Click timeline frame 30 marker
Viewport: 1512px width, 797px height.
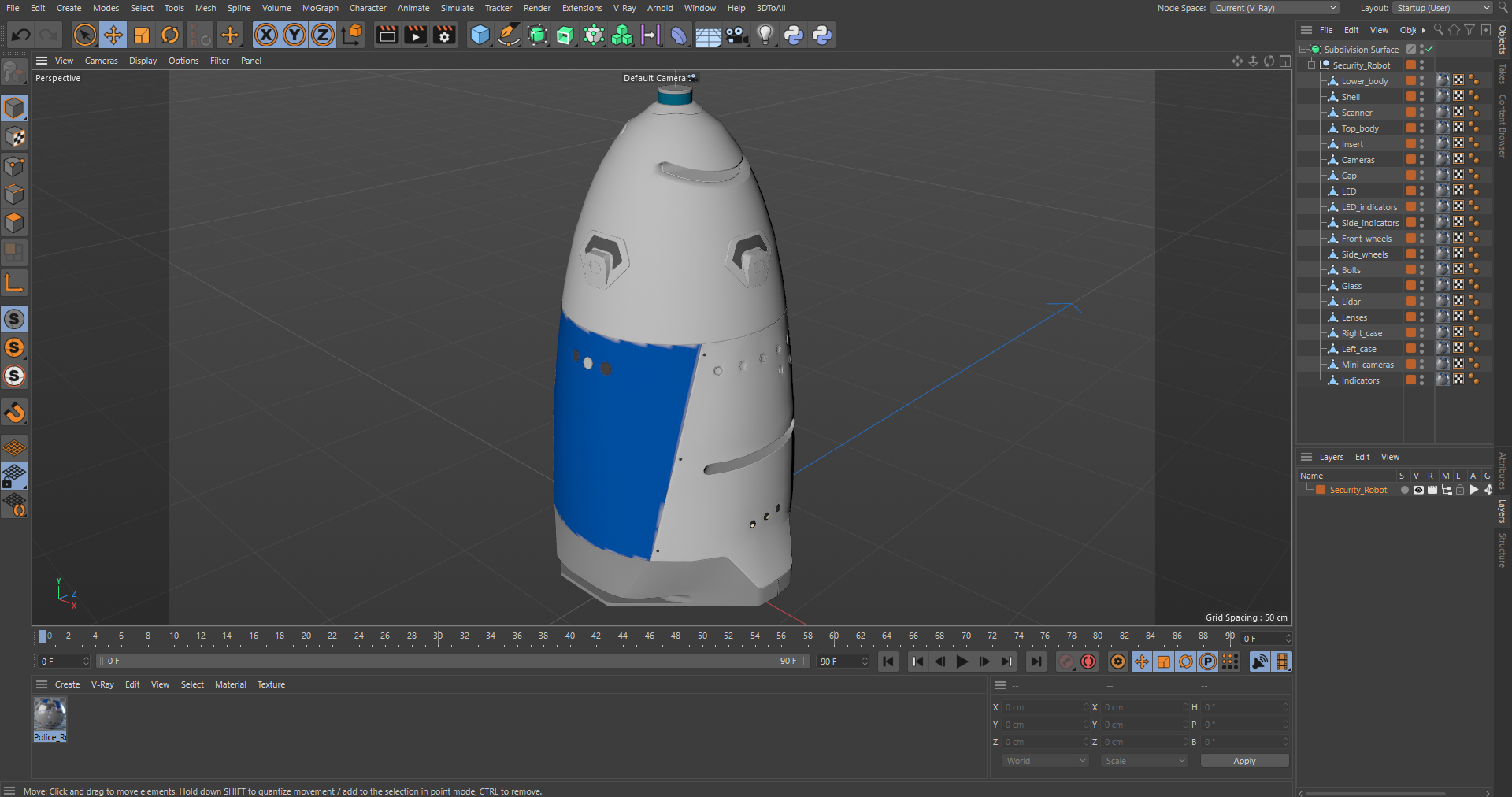pyautogui.click(x=438, y=636)
